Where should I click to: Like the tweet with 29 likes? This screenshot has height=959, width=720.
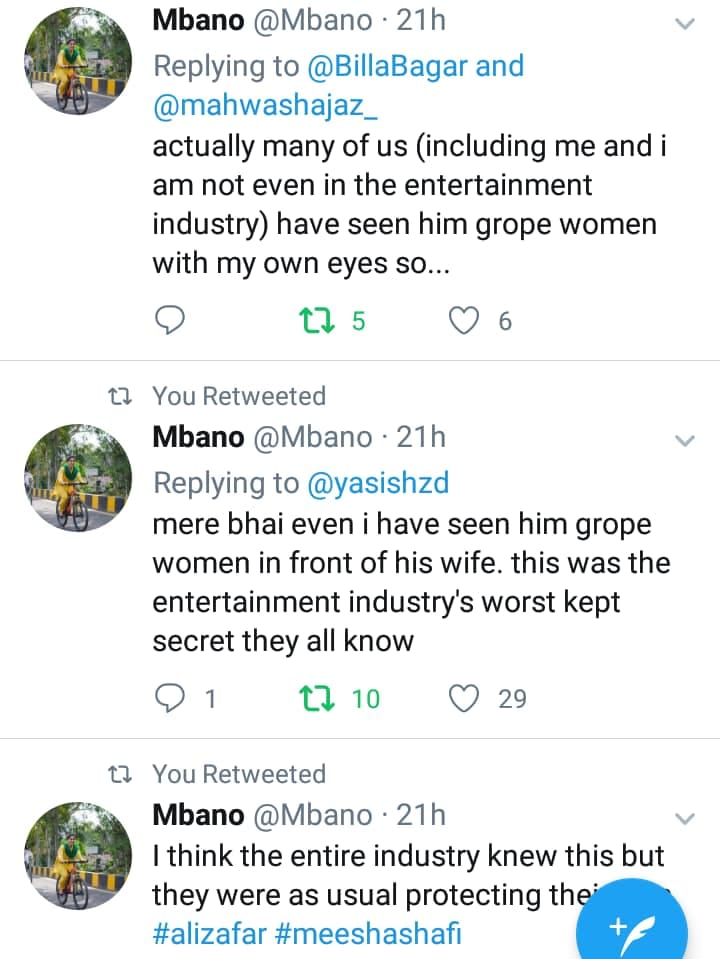[x=463, y=698]
